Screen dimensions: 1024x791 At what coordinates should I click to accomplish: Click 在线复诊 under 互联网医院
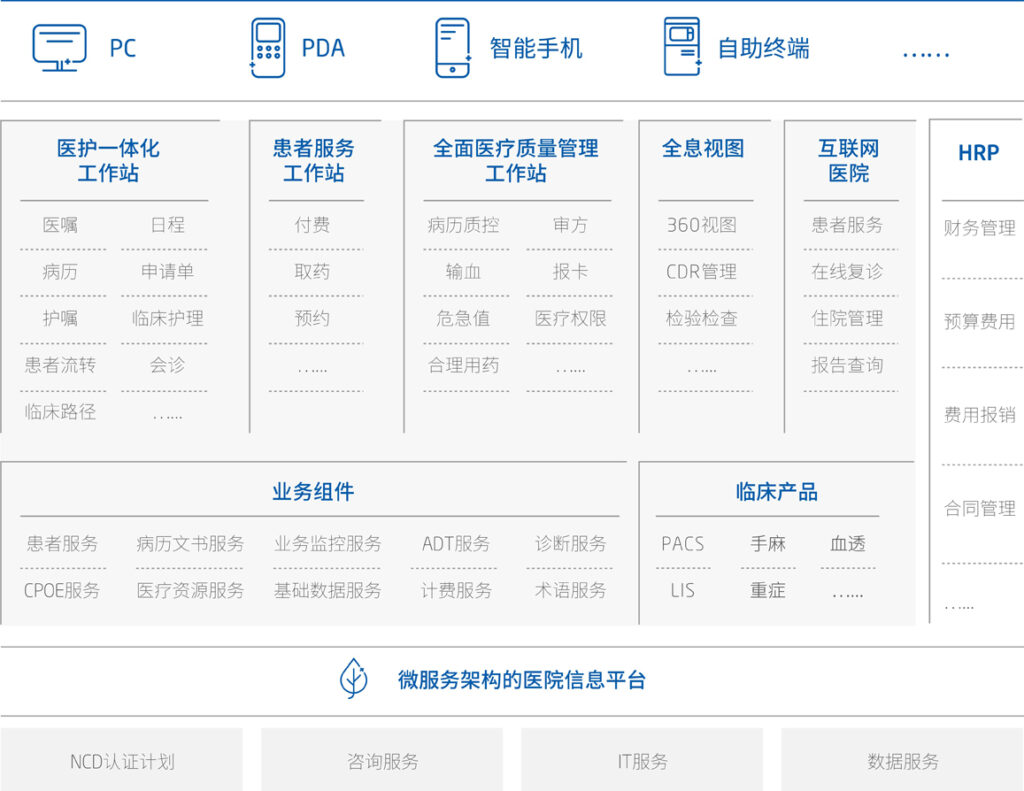pyautogui.click(x=847, y=271)
